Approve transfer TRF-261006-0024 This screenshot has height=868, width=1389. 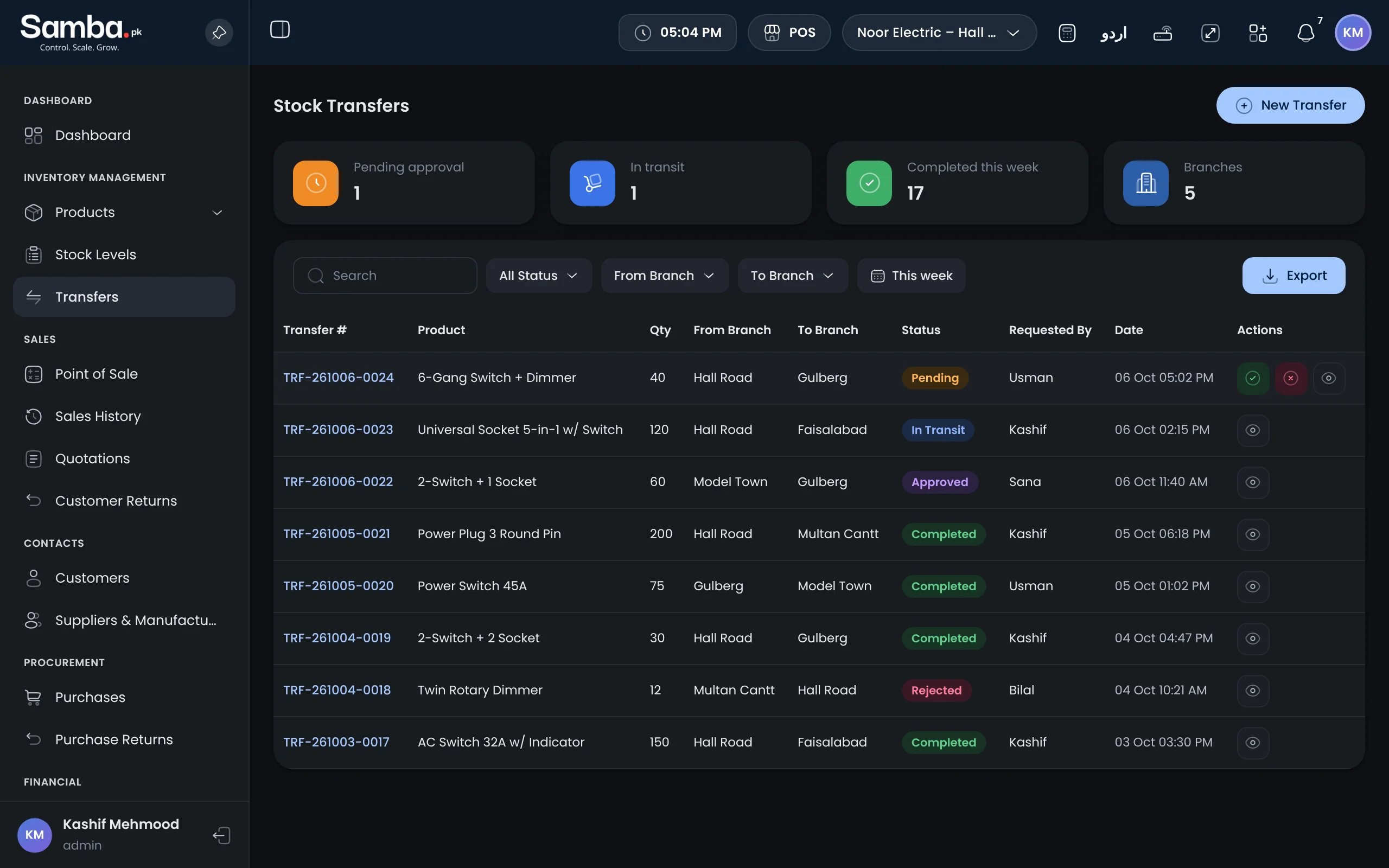click(x=1253, y=378)
